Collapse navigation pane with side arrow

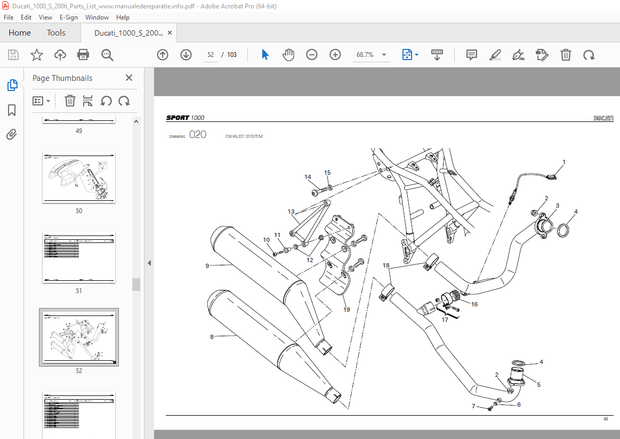(x=149, y=263)
